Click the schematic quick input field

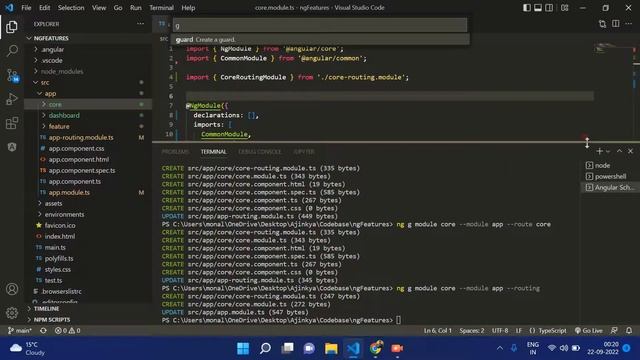click(x=320, y=25)
